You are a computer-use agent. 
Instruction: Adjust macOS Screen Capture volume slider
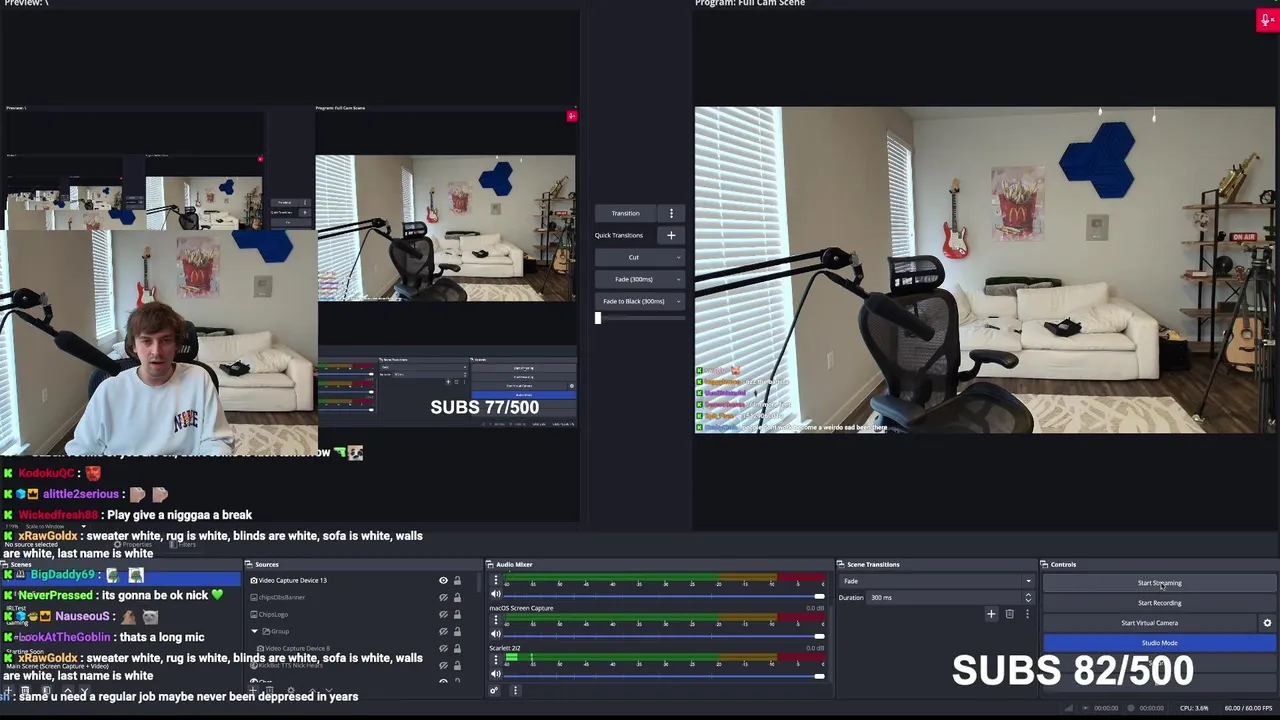coord(664,635)
